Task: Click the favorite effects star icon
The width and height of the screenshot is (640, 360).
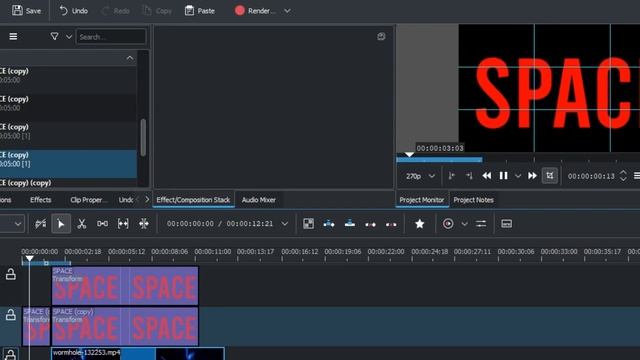Action: click(x=419, y=224)
